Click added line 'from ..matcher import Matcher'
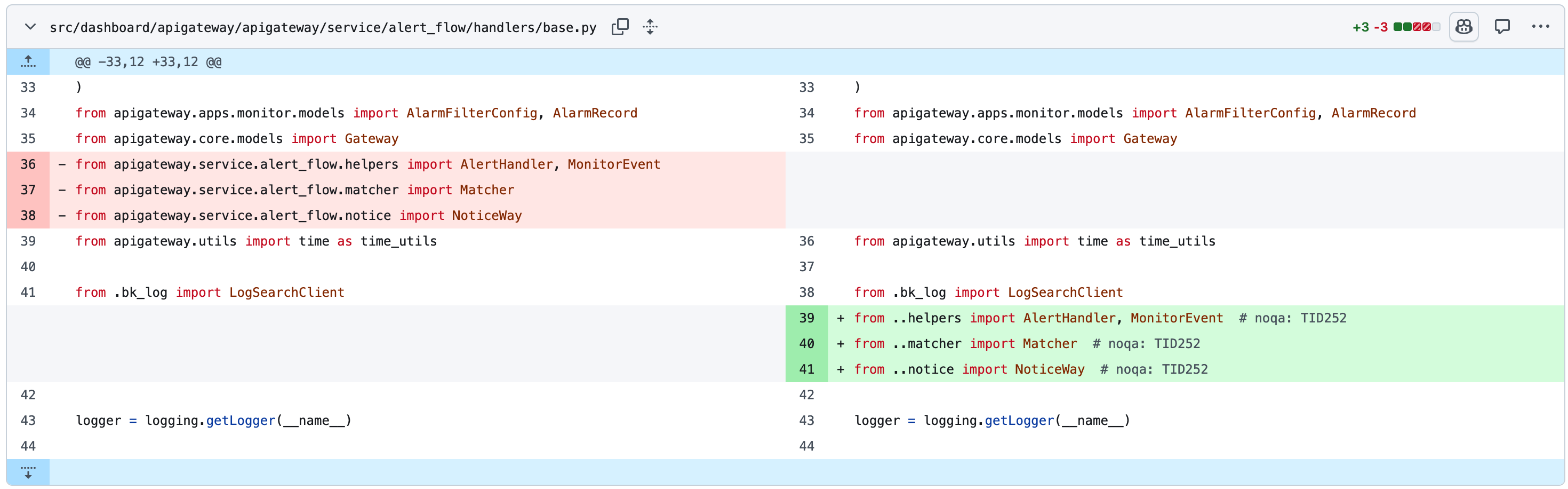The width and height of the screenshot is (1568, 489). pyautogui.click(x=1027, y=343)
